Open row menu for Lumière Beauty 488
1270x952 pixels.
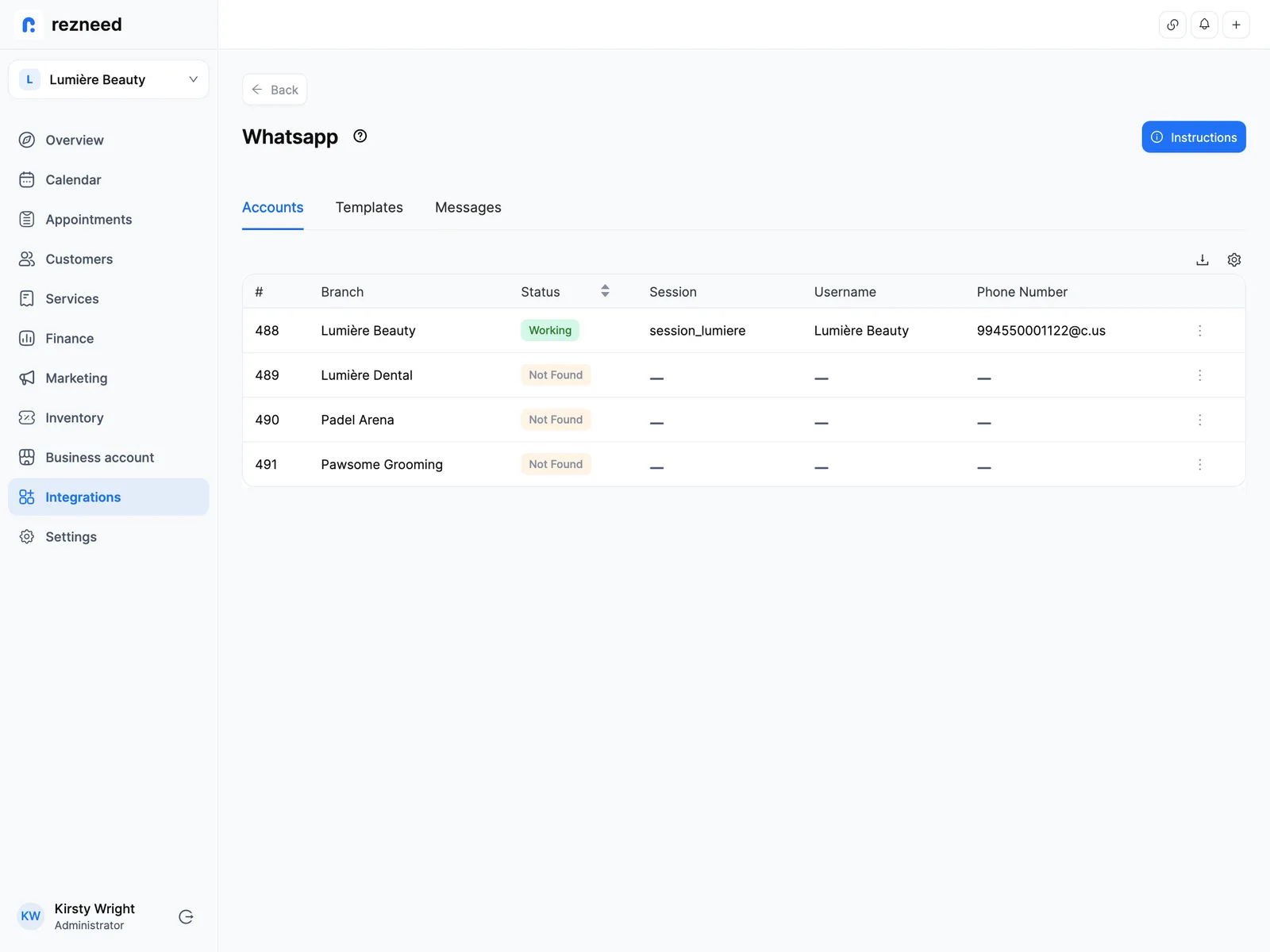[1199, 331]
